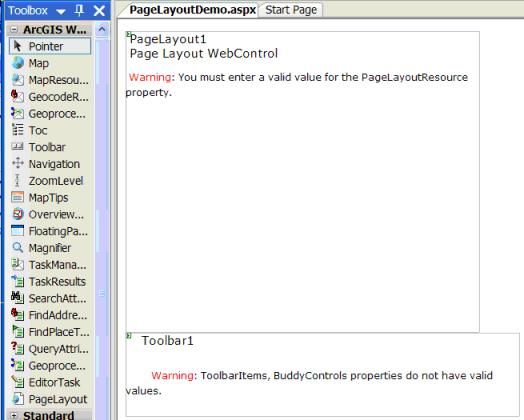Click the GeoprocessingTask icon below QueryAttri...
The image size is (524, 420).
[x=18, y=365]
